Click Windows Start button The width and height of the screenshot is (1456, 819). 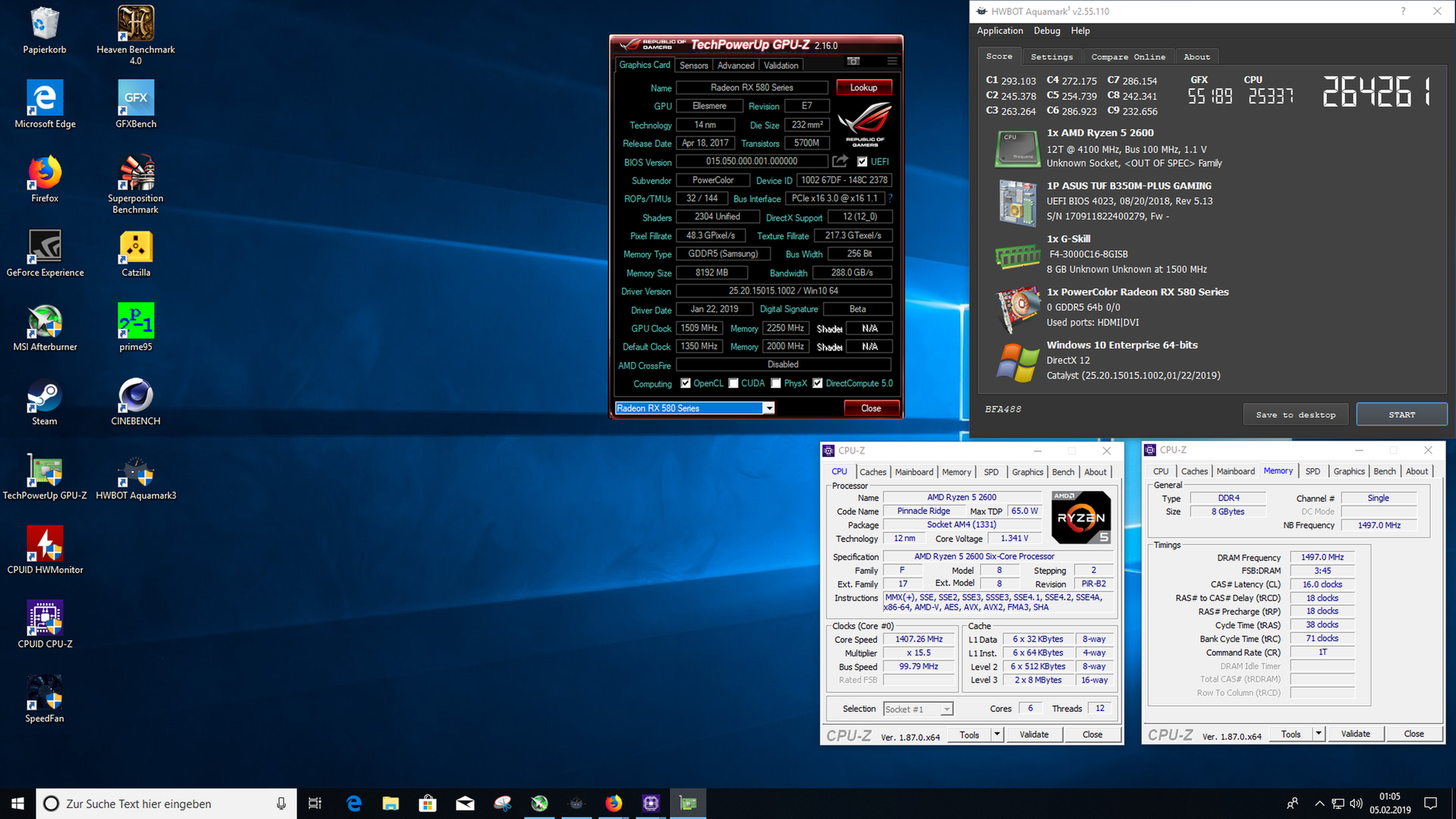coord(17,803)
